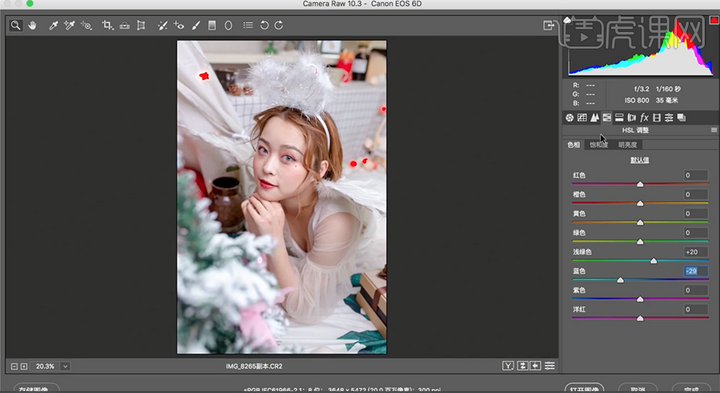Swap before and after settings
The height and width of the screenshot is (393, 720).
point(522,366)
